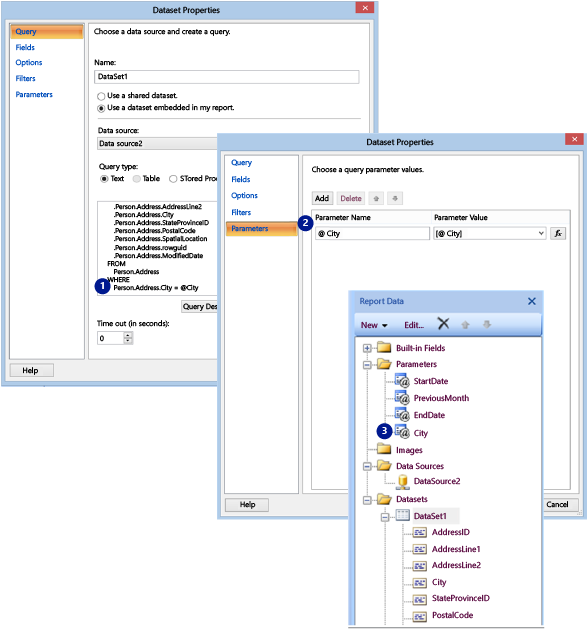Select the highlighted Query page in back dialog
Screen dimensions: 587x638
click(x=46, y=32)
